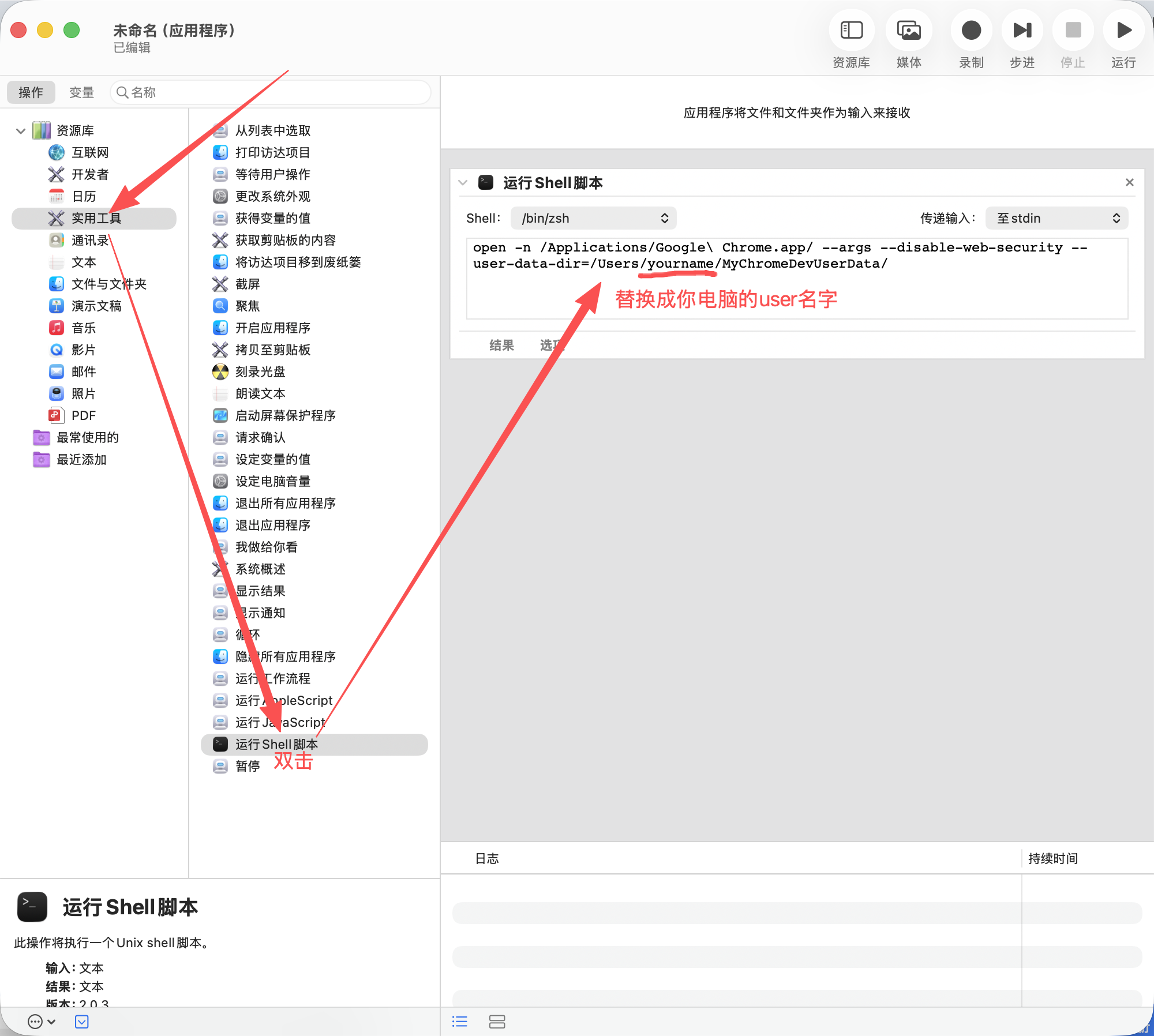The width and height of the screenshot is (1154, 1036).
Task: Start recording with the 录制 button
Action: tap(971, 29)
